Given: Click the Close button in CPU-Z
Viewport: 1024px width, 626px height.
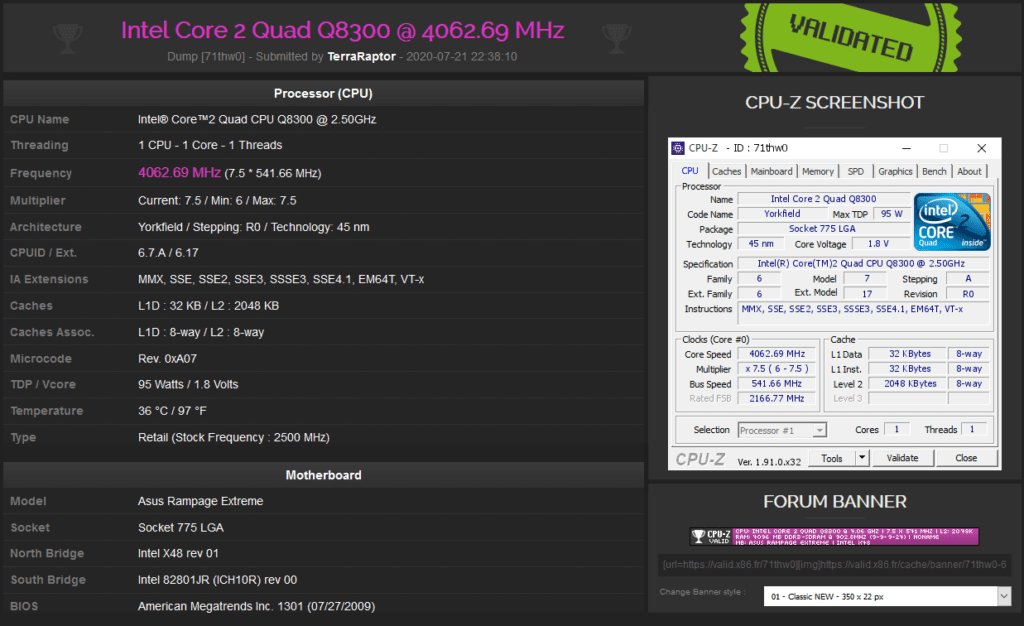Looking at the screenshot, I should point(966,458).
